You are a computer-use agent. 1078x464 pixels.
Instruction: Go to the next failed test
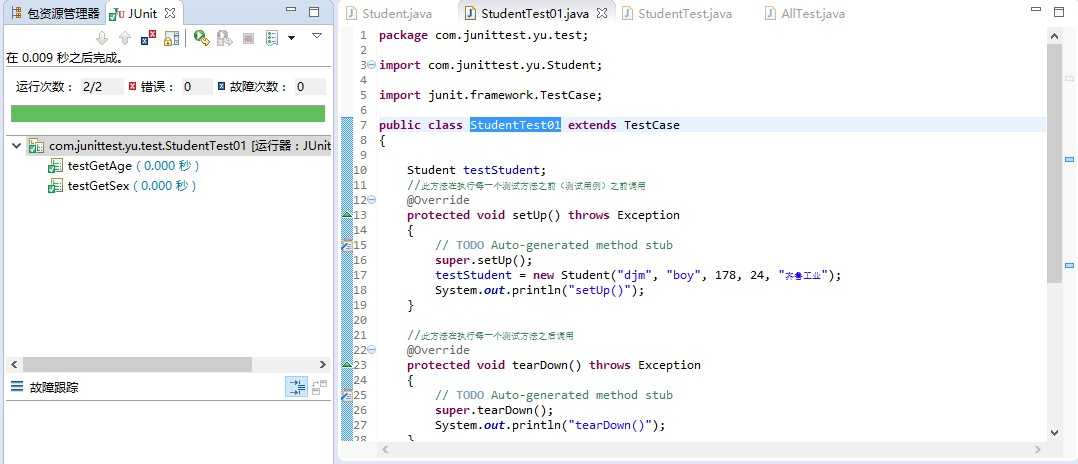tap(102, 38)
